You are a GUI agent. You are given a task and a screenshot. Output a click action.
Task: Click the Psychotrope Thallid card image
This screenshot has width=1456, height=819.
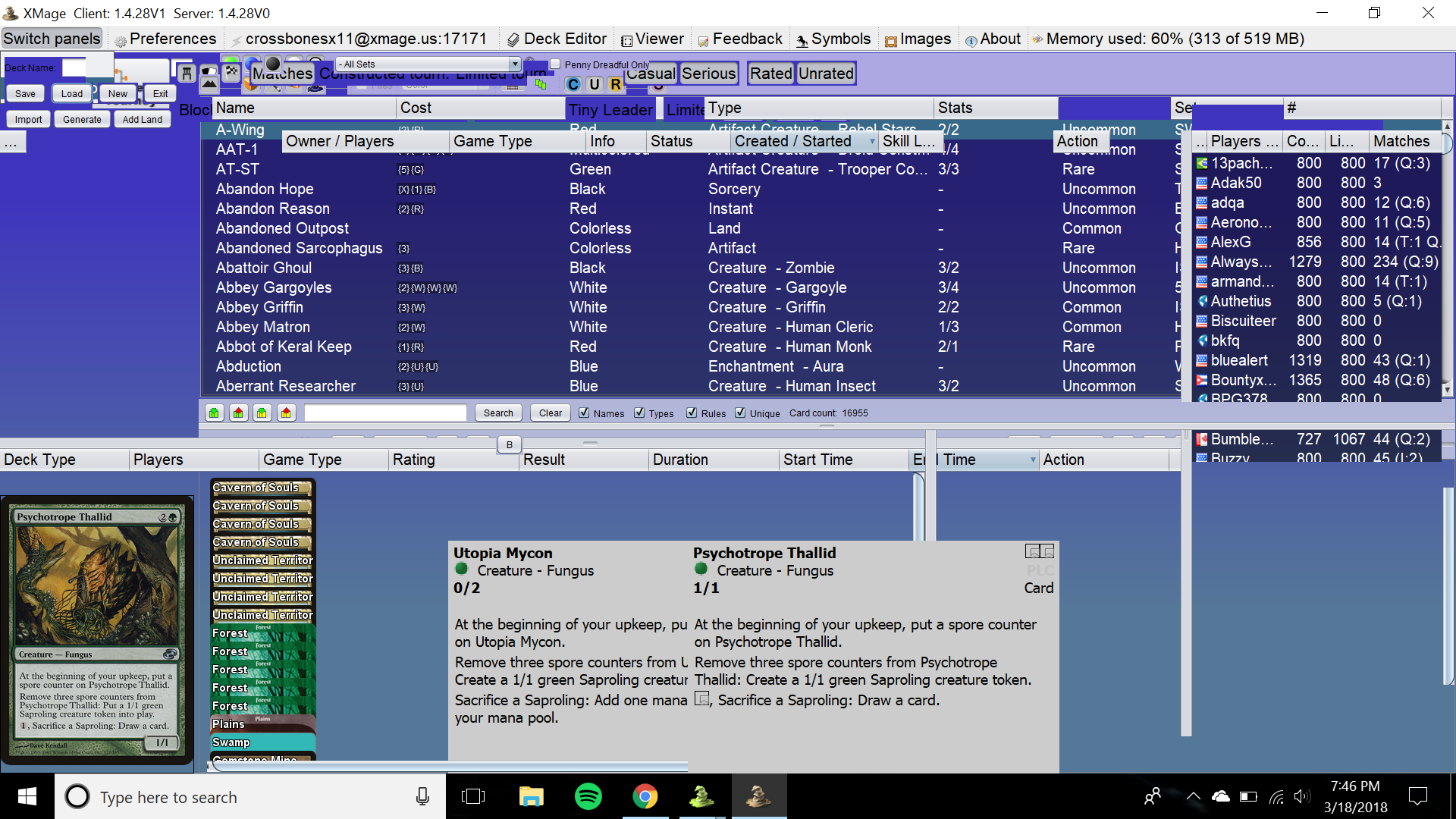coord(97,631)
